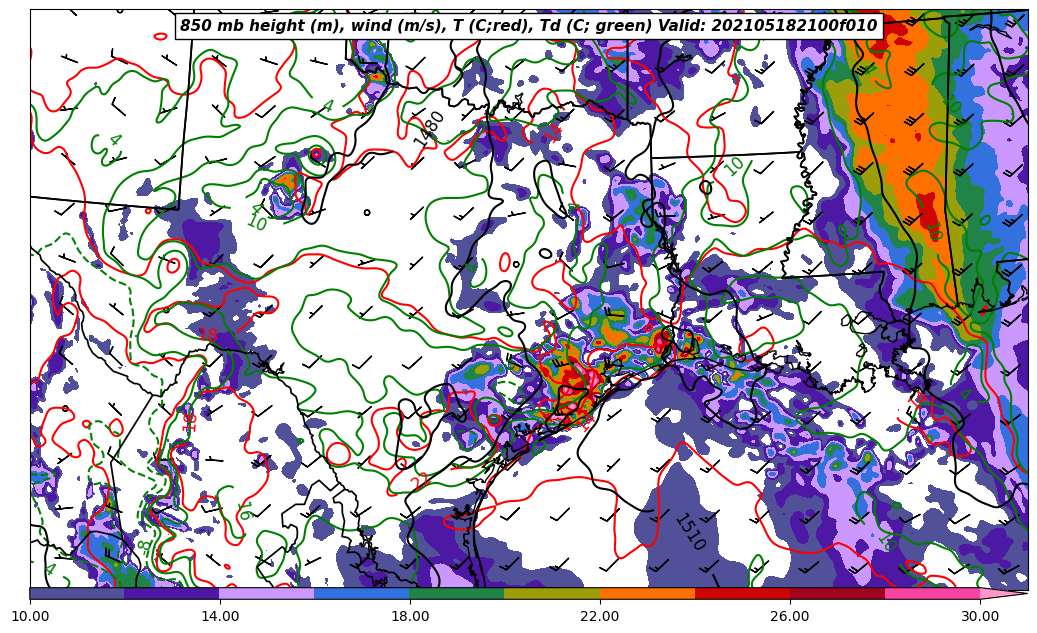The height and width of the screenshot is (633, 1037).
Task: Select the pink 28–30 colorbar segment
Action: 932,593
